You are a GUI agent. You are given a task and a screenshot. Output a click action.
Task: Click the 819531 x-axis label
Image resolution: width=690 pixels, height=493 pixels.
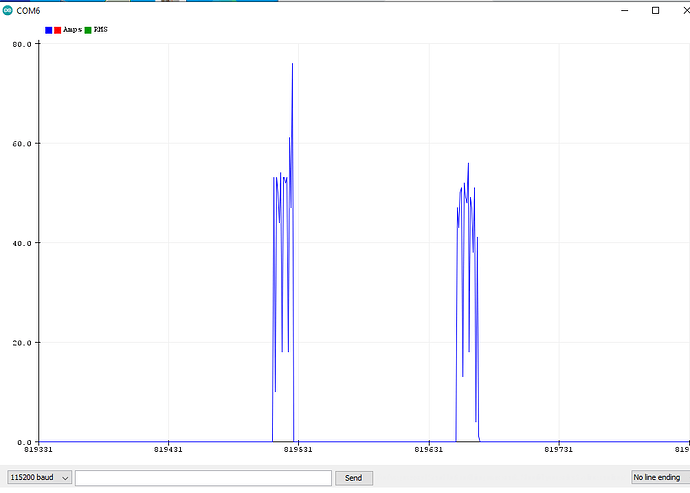298,449
